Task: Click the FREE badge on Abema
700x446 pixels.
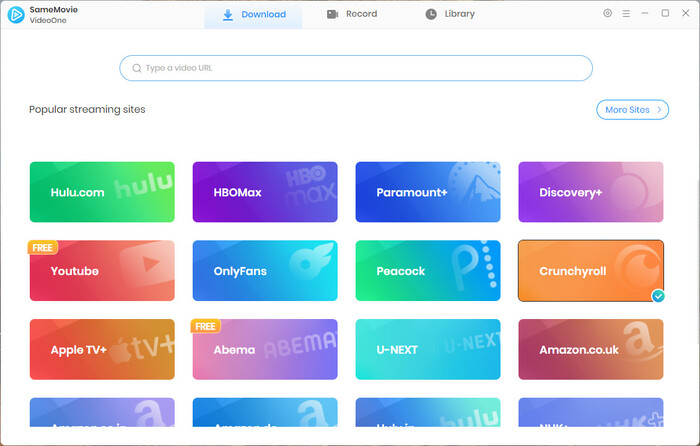Action: tap(205, 326)
